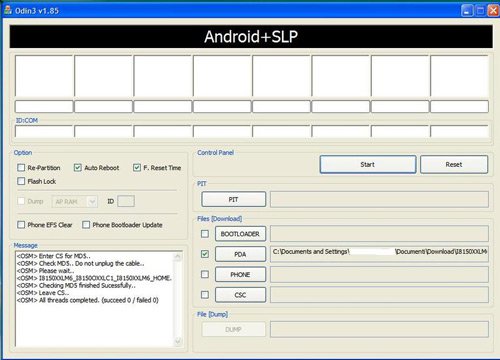Screen dimensions: 500x360
Task: Toggle the Dump checkbox
Action: point(21,201)
